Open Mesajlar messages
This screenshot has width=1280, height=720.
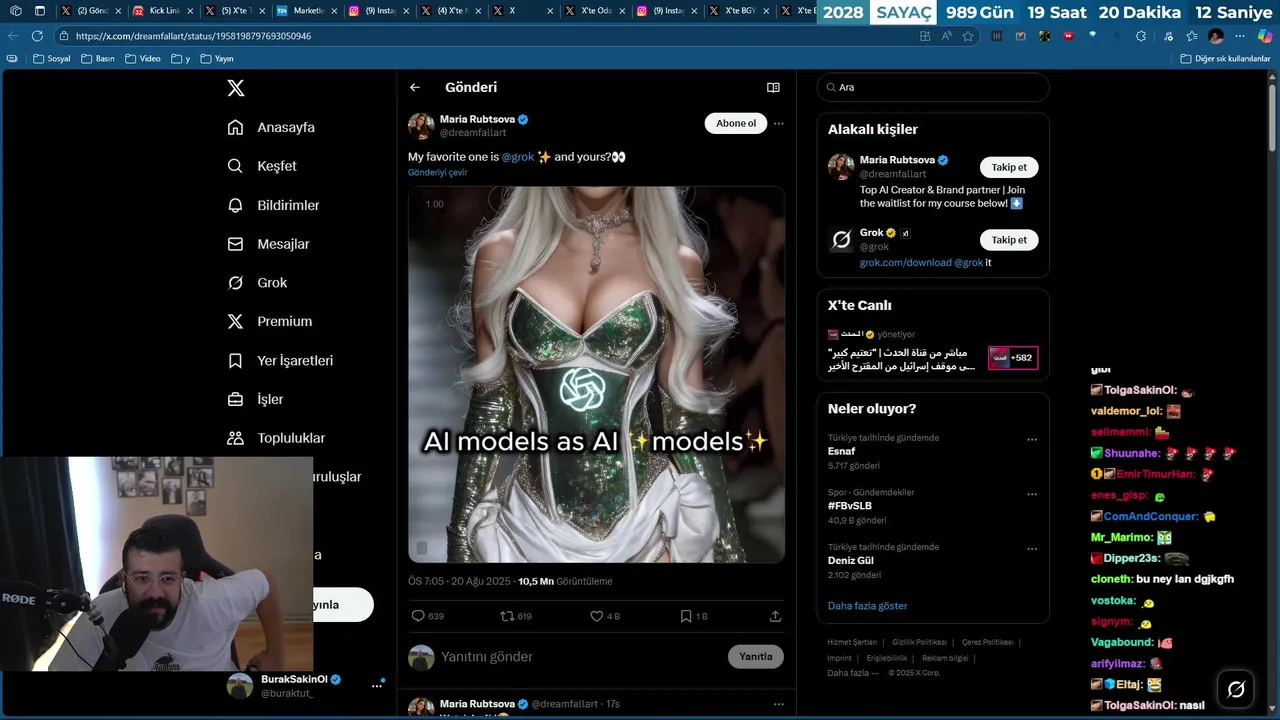268,244
